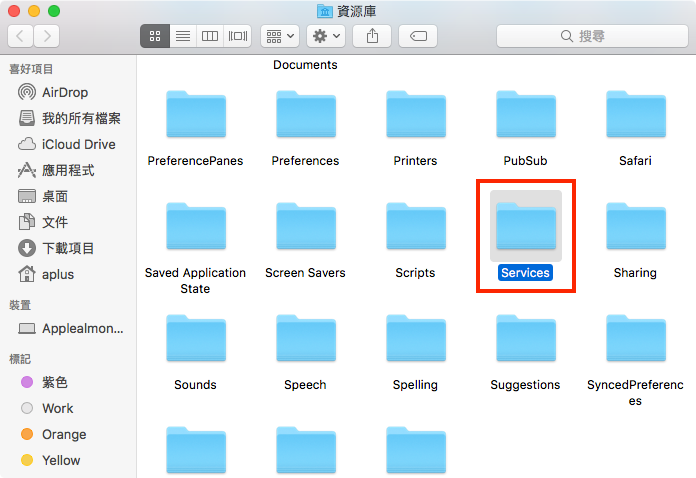This screenshot has height=478, width=696.
Task: Open 我的所有檔案 in the sidebar
Action: [68, 119]
